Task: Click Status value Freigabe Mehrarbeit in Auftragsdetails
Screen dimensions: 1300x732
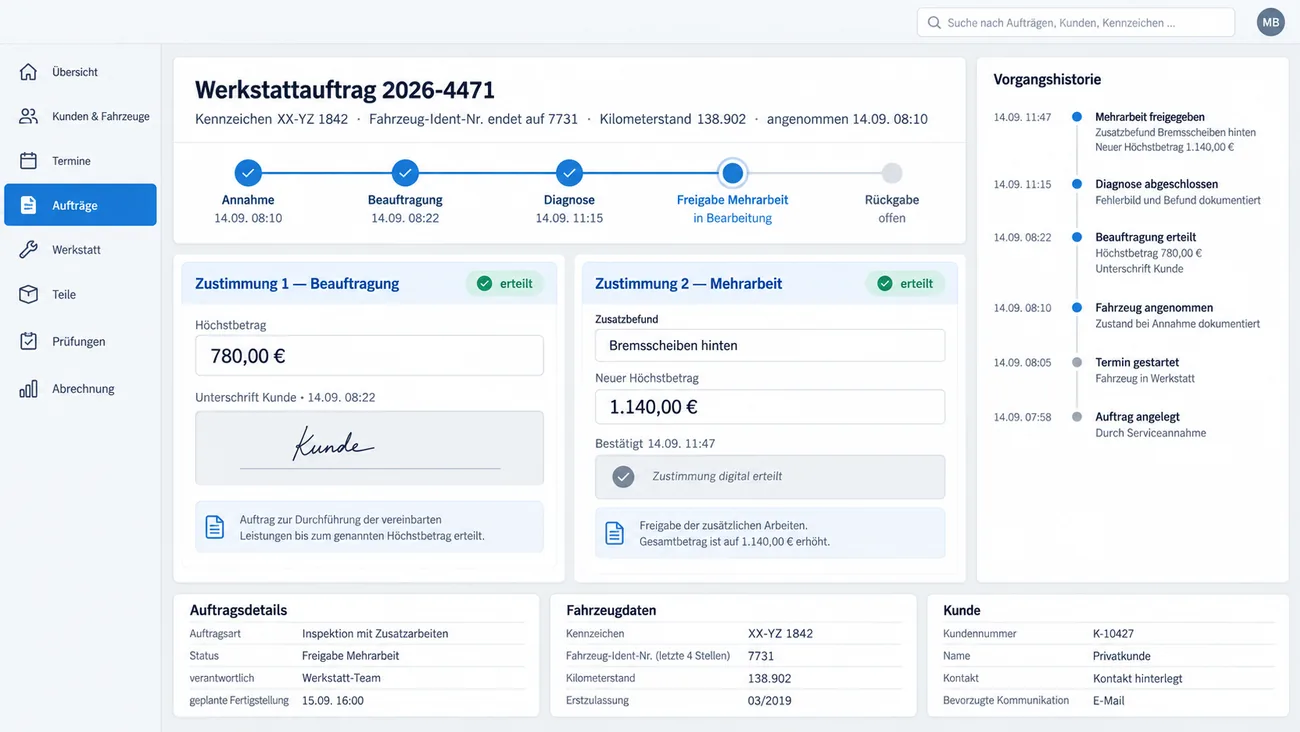Action: pyautogui.click(x=351, y=656)
